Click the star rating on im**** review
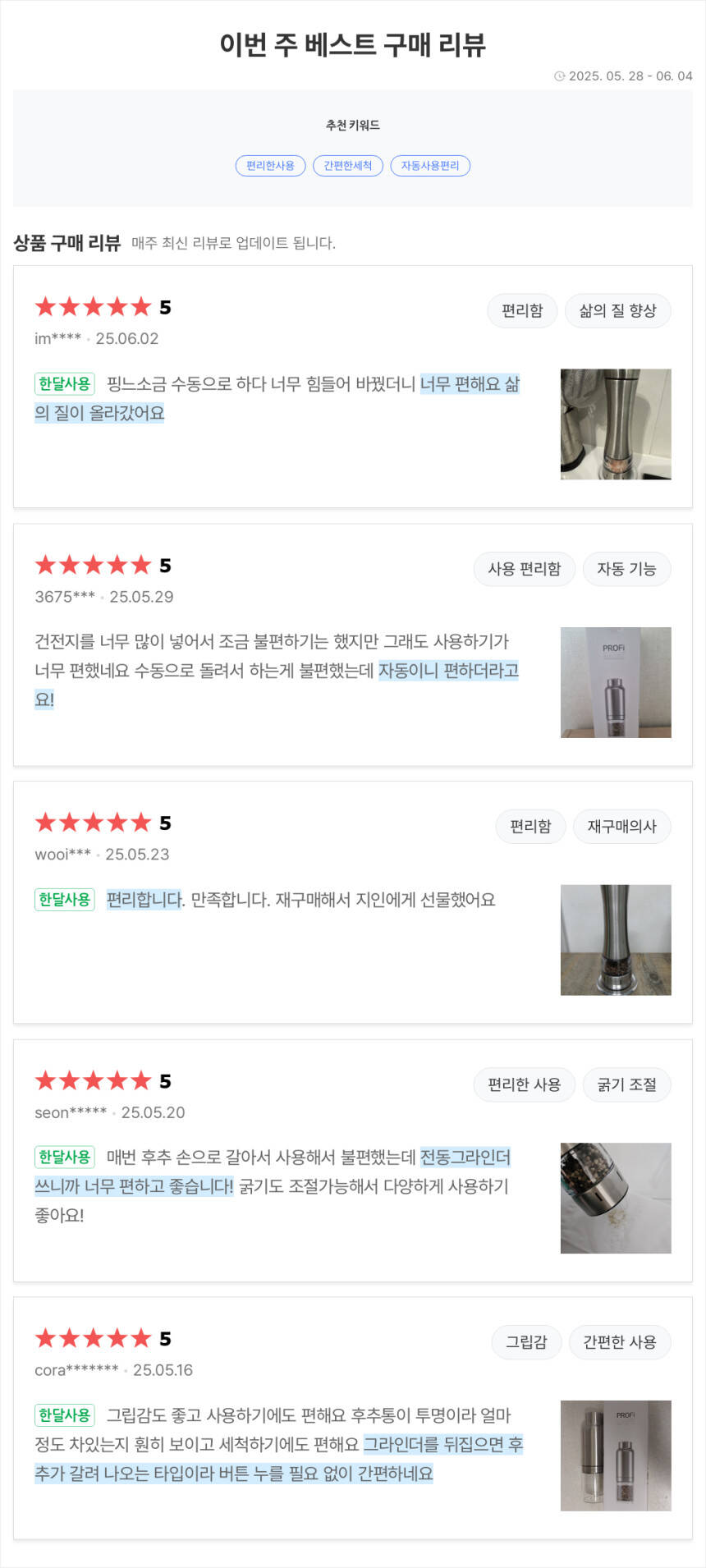 (x=94, y=308)
